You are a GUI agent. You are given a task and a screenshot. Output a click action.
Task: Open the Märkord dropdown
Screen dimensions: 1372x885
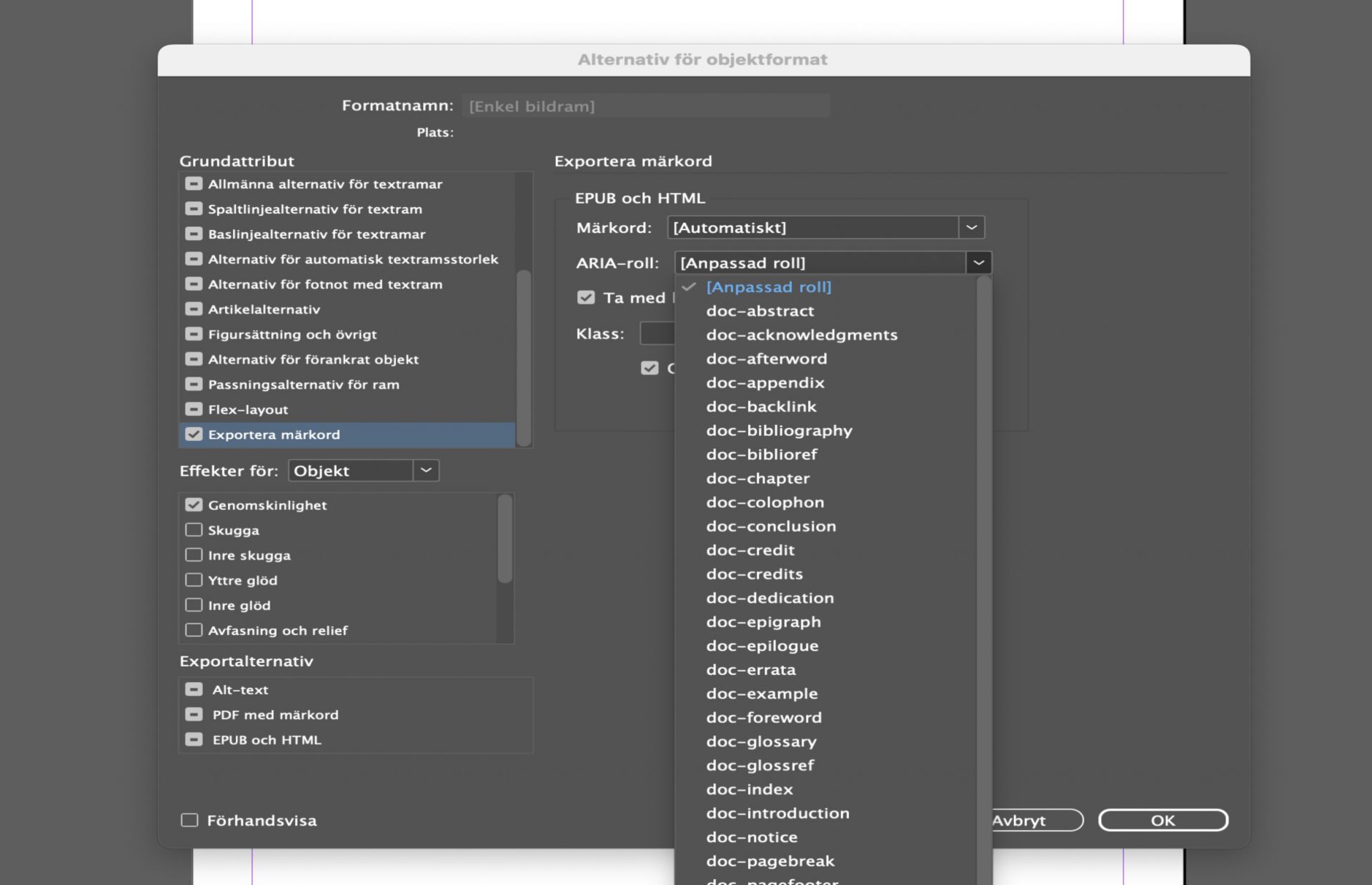point(971,227)
